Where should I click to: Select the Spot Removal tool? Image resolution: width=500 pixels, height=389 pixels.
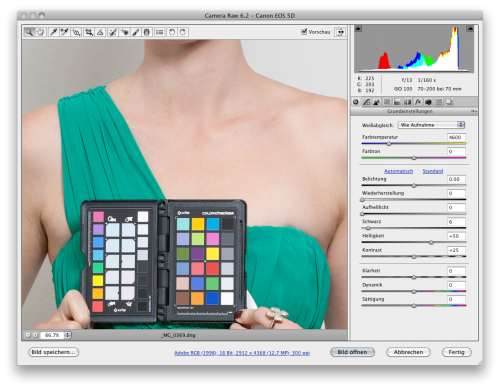[113, 32]
